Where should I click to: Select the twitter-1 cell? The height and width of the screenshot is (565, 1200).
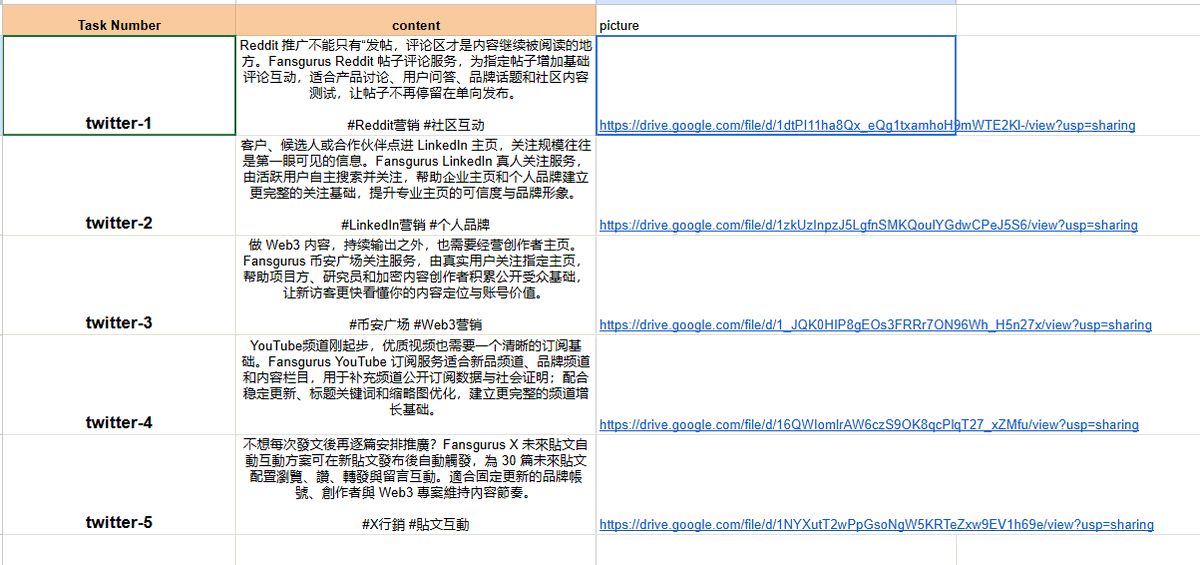pos(119,85)
